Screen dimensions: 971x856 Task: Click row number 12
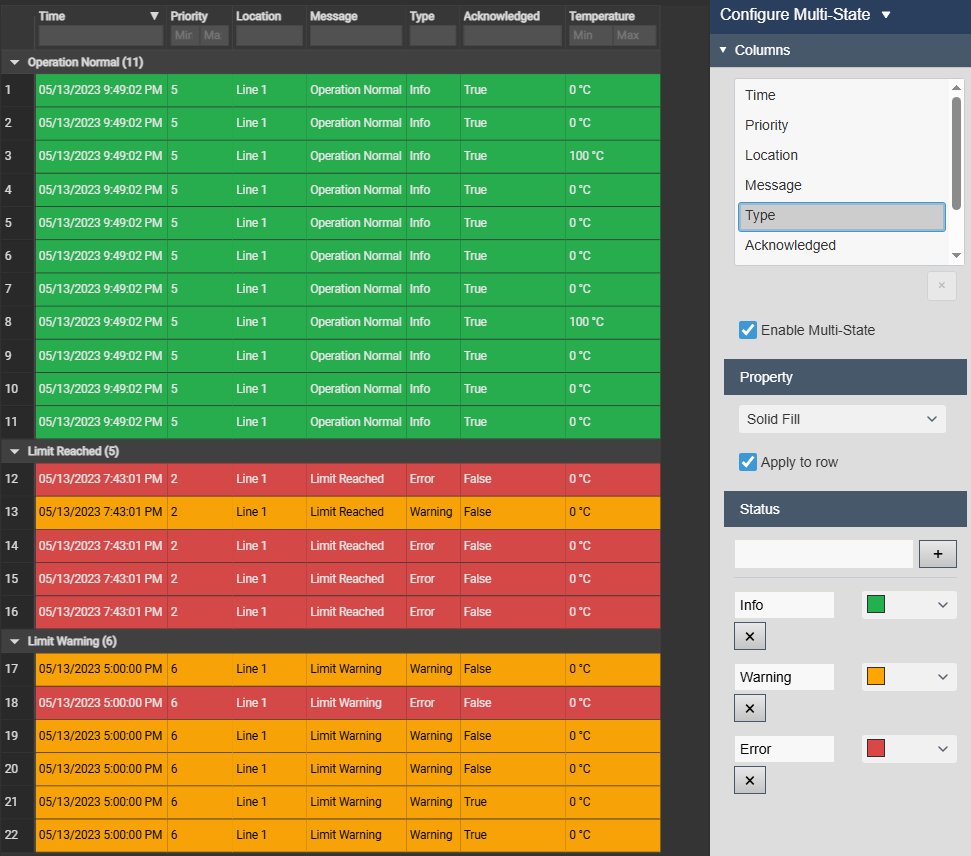point(11,479)
